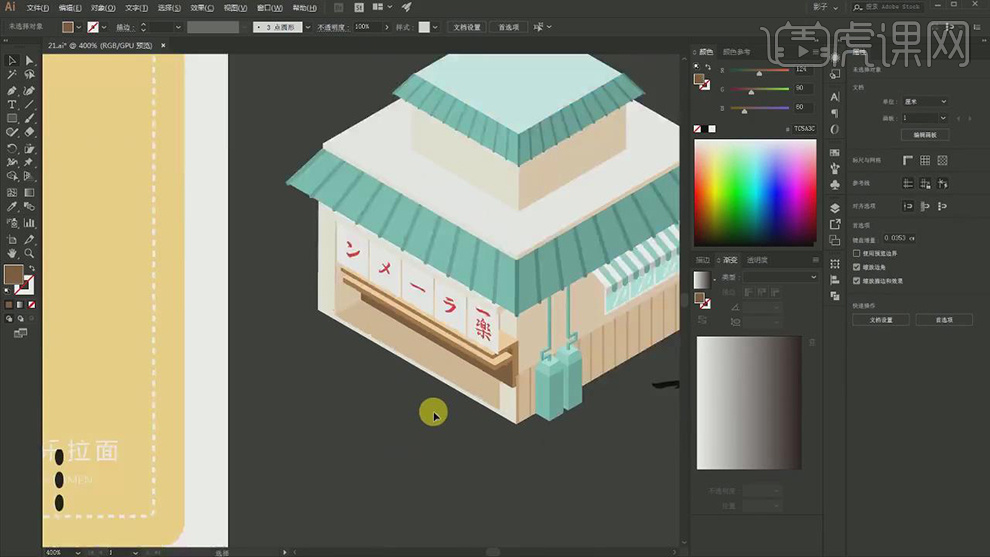
Task: Select the Rectangle shape tool
Action: (12, 118)
